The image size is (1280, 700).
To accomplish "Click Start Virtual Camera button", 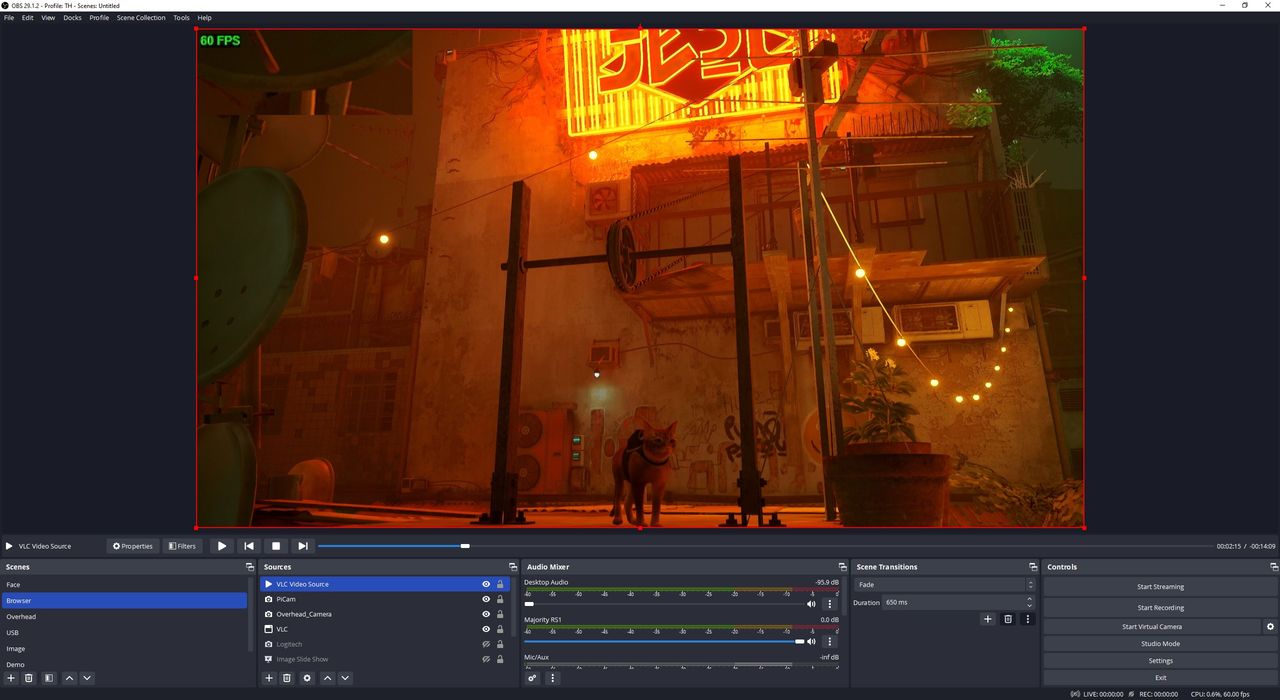I will click(x=1152, y=627).
